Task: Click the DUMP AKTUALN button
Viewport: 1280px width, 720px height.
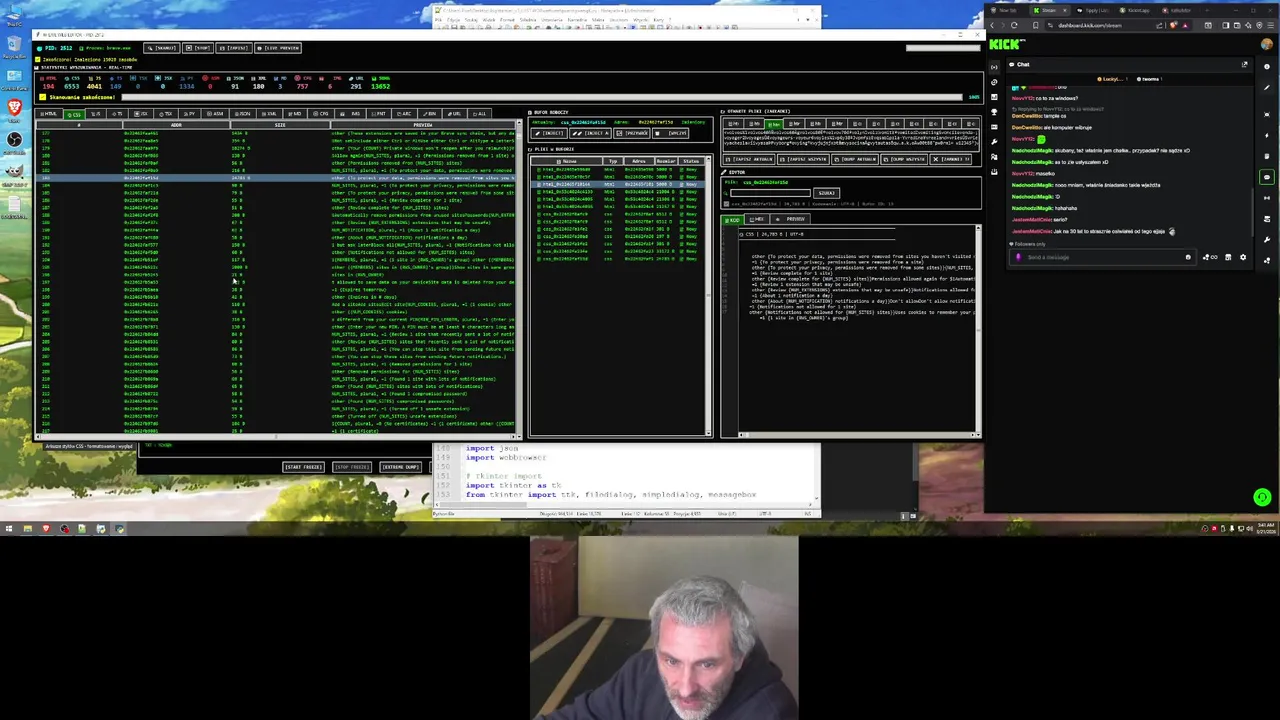Action: tap(855, 159)
